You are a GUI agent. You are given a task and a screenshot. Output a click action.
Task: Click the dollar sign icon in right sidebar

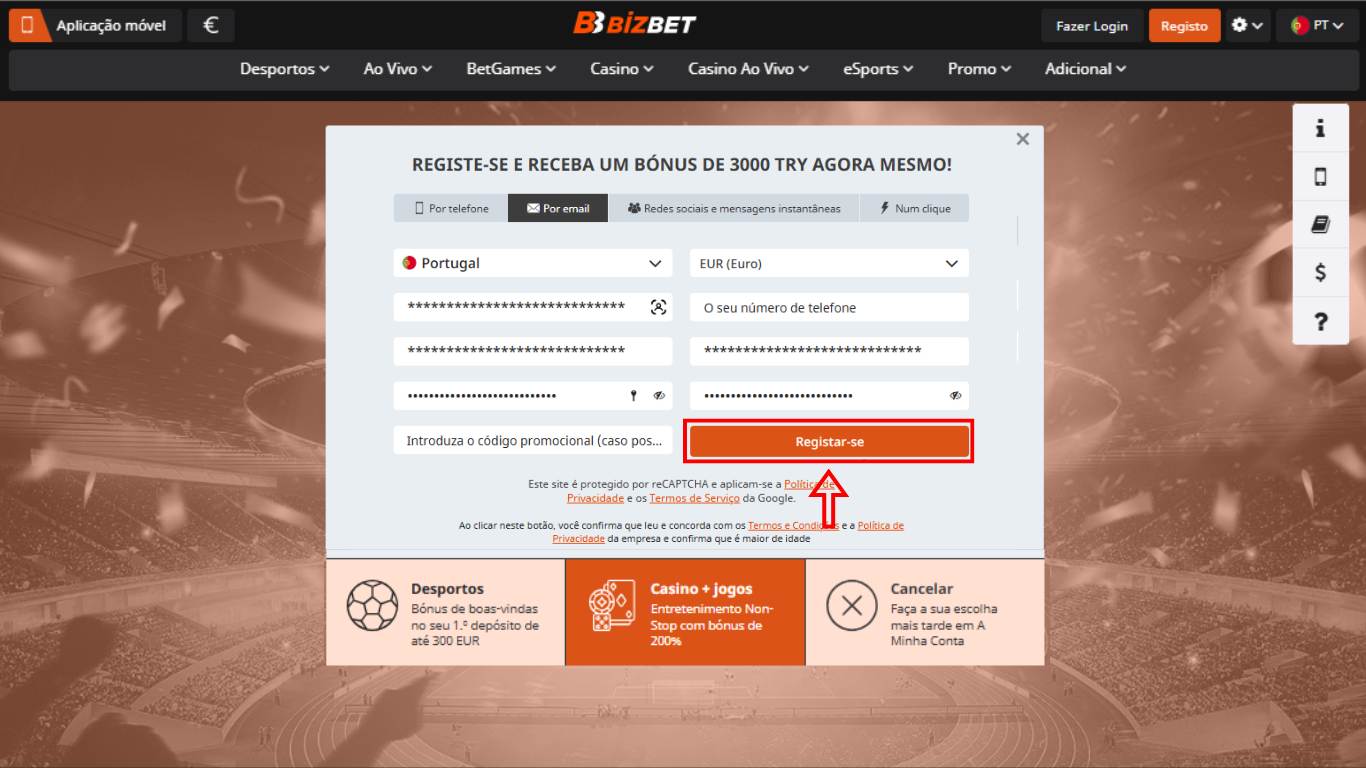pos(1320,272)
